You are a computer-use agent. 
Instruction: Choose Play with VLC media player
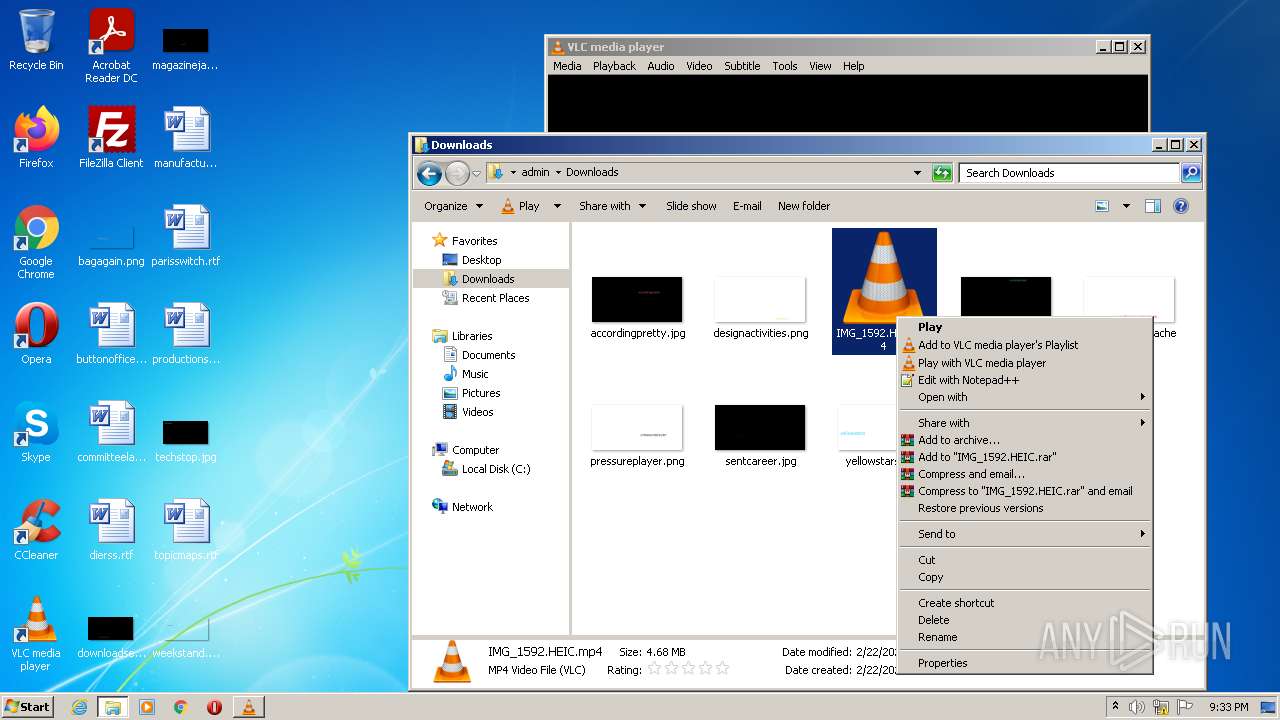(1024, 363)
